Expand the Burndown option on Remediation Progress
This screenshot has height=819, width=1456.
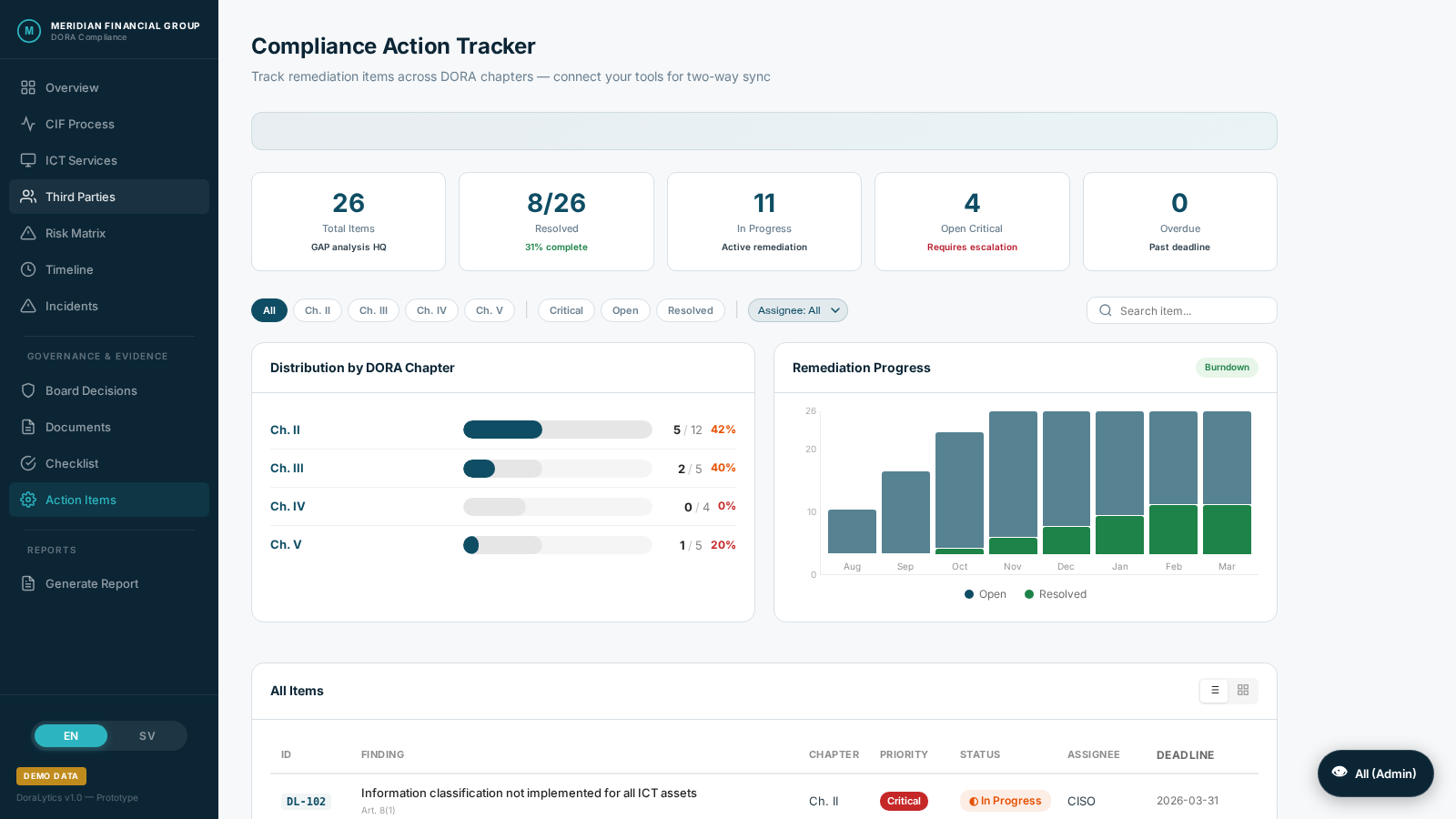tap(1227, 368)
